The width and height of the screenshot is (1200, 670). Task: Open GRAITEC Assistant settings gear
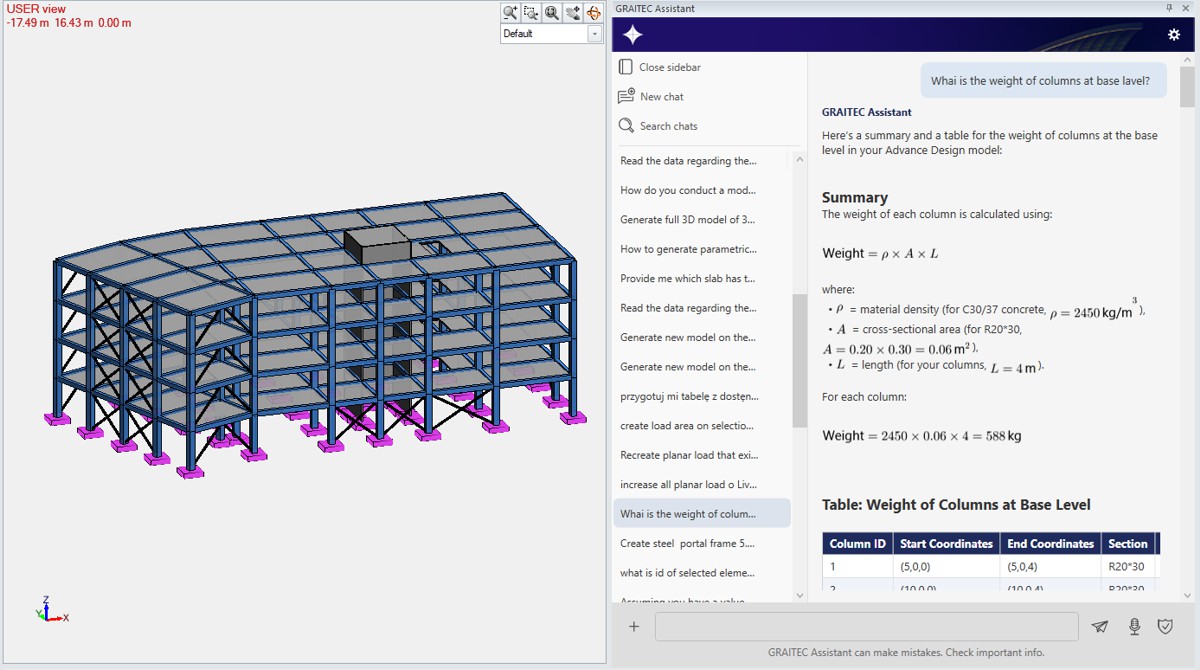[x=1174, y=35]
